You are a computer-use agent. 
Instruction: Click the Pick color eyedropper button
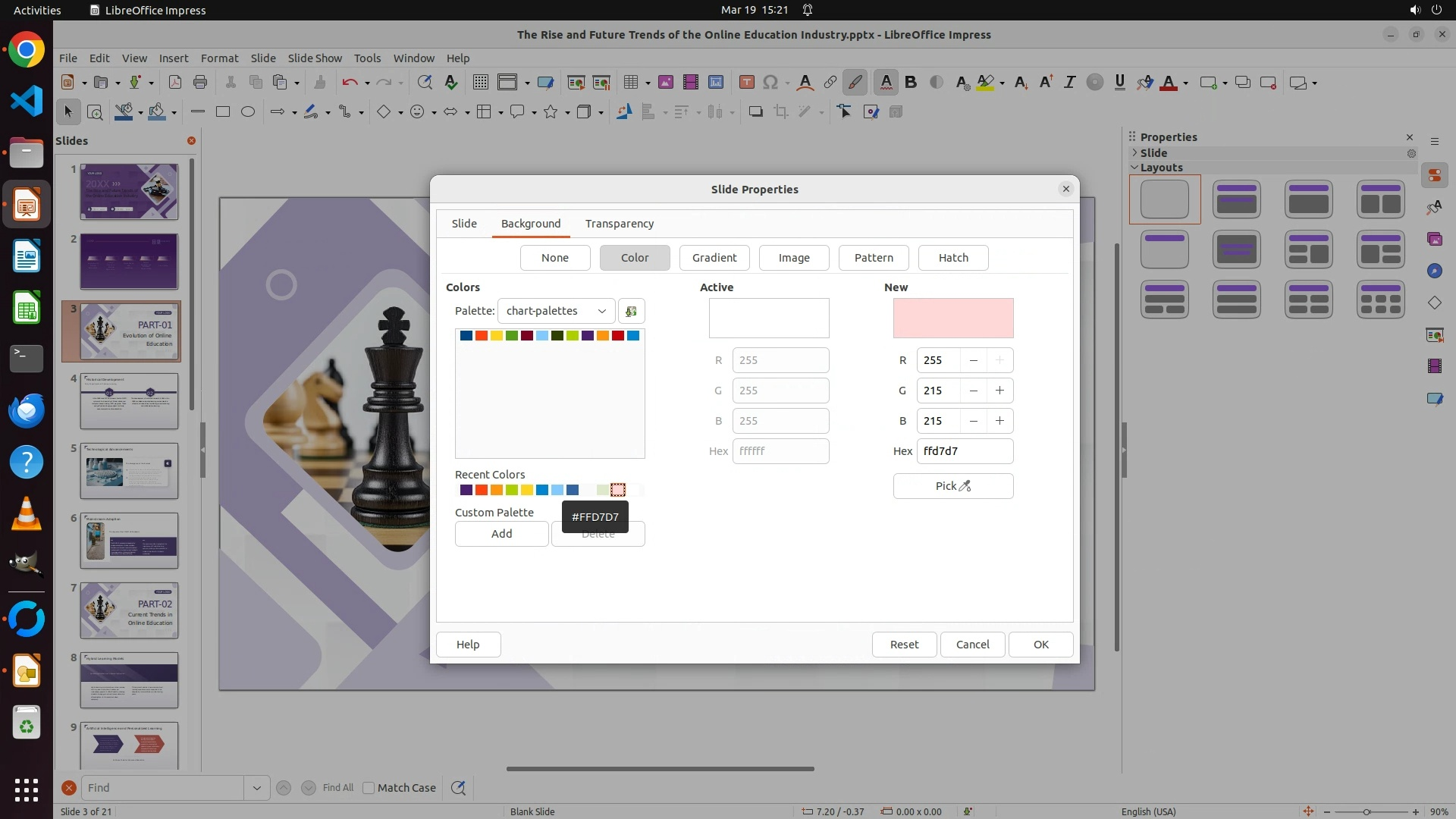pyautogui.click(x=952, y=486)
